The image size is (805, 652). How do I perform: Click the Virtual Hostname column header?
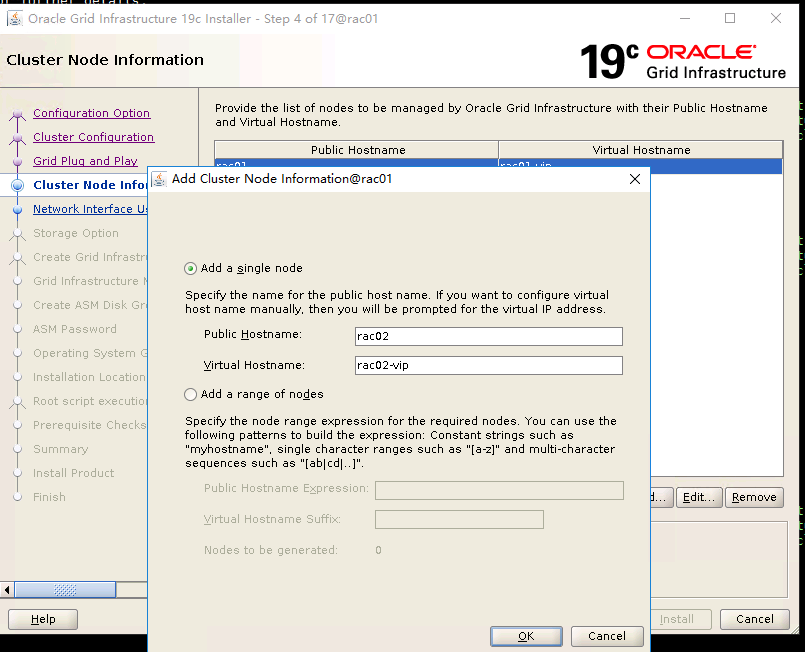pyautogui.click(x=641, y=150)
